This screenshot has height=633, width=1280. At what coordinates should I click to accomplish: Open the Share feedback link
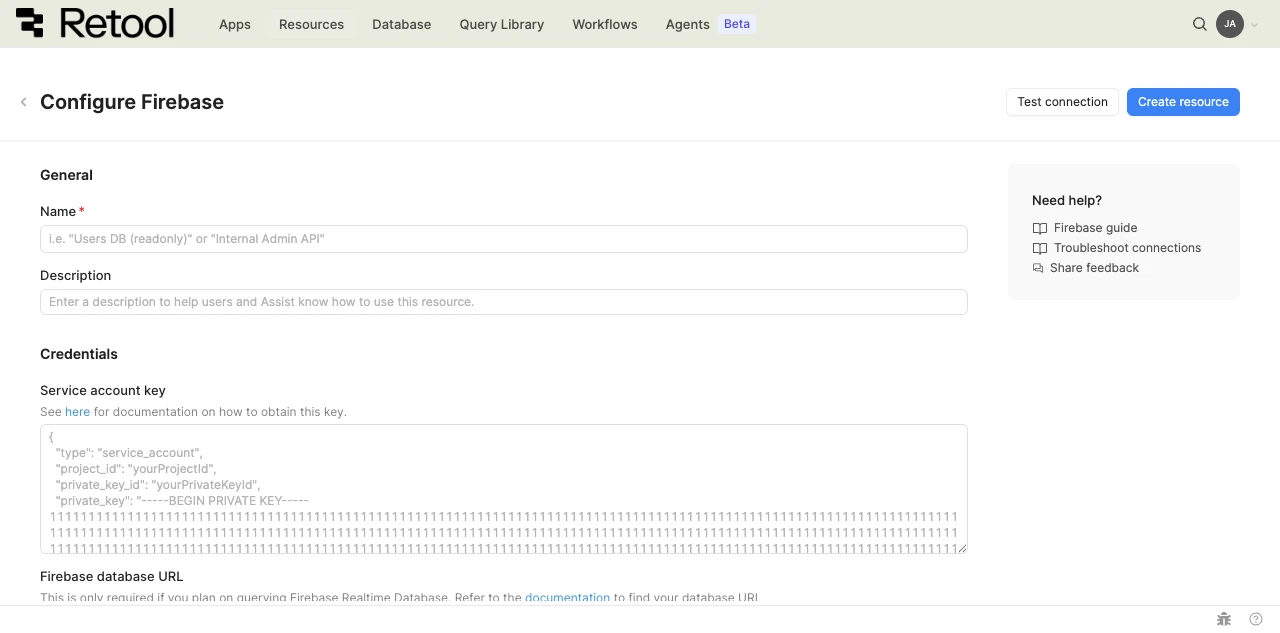pyautogui.click(x=1095, y=268)
